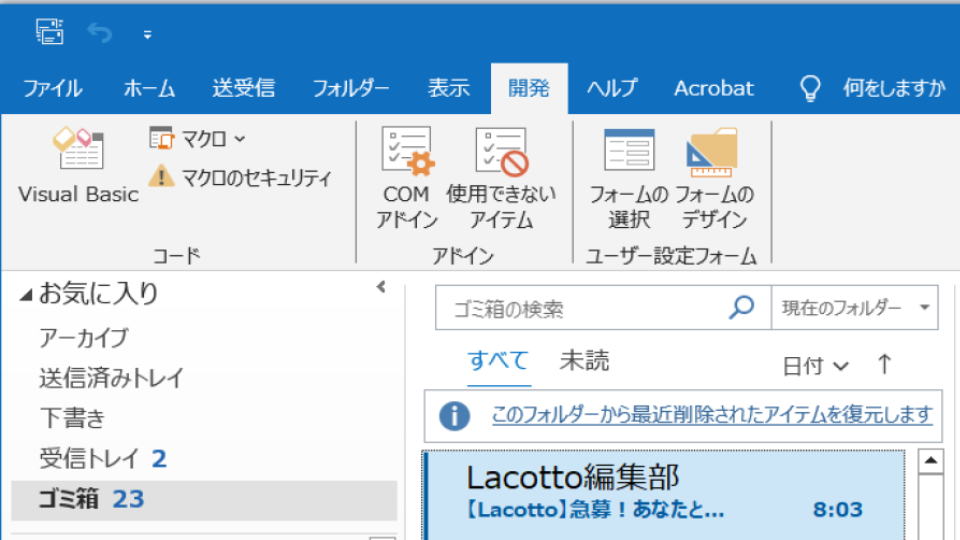Open the ファイル tab

[53, 89]
